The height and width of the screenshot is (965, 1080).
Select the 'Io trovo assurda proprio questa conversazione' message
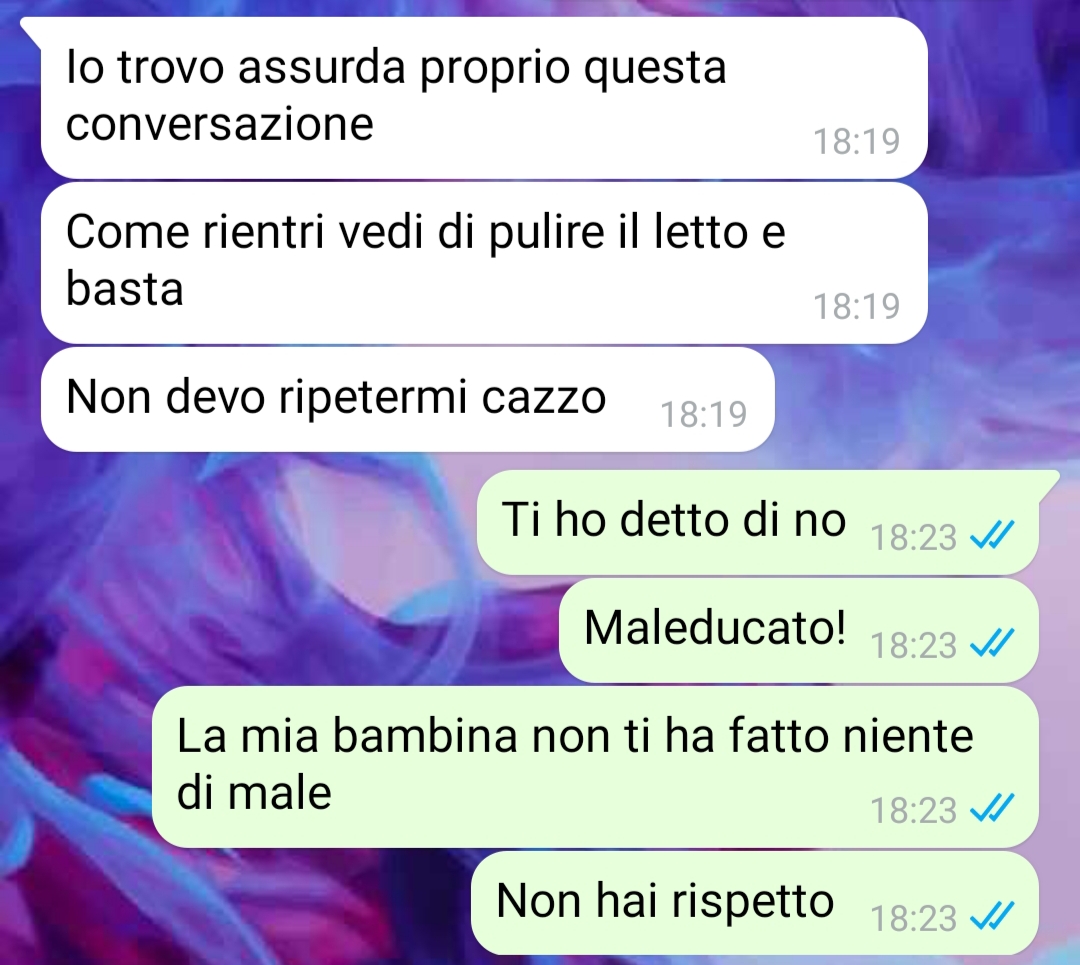click(484, 98)
